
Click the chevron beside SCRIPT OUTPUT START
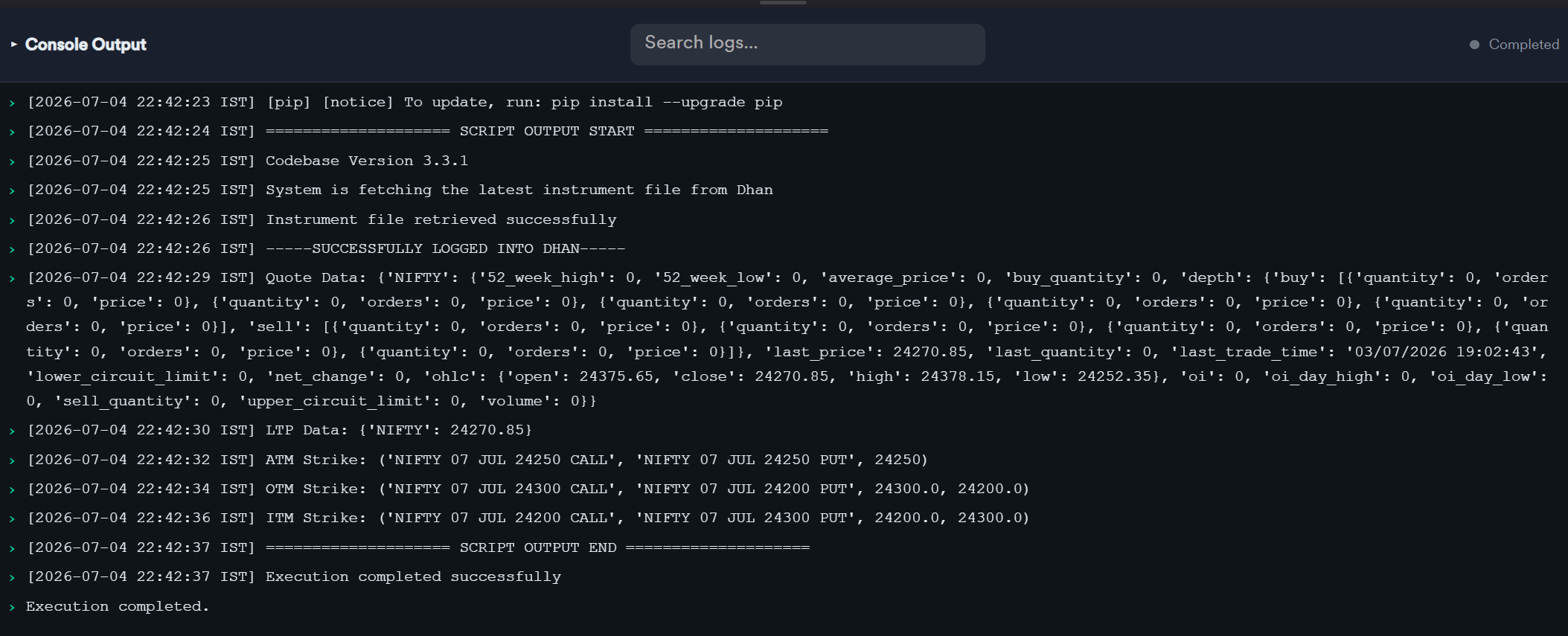point(12,132)
